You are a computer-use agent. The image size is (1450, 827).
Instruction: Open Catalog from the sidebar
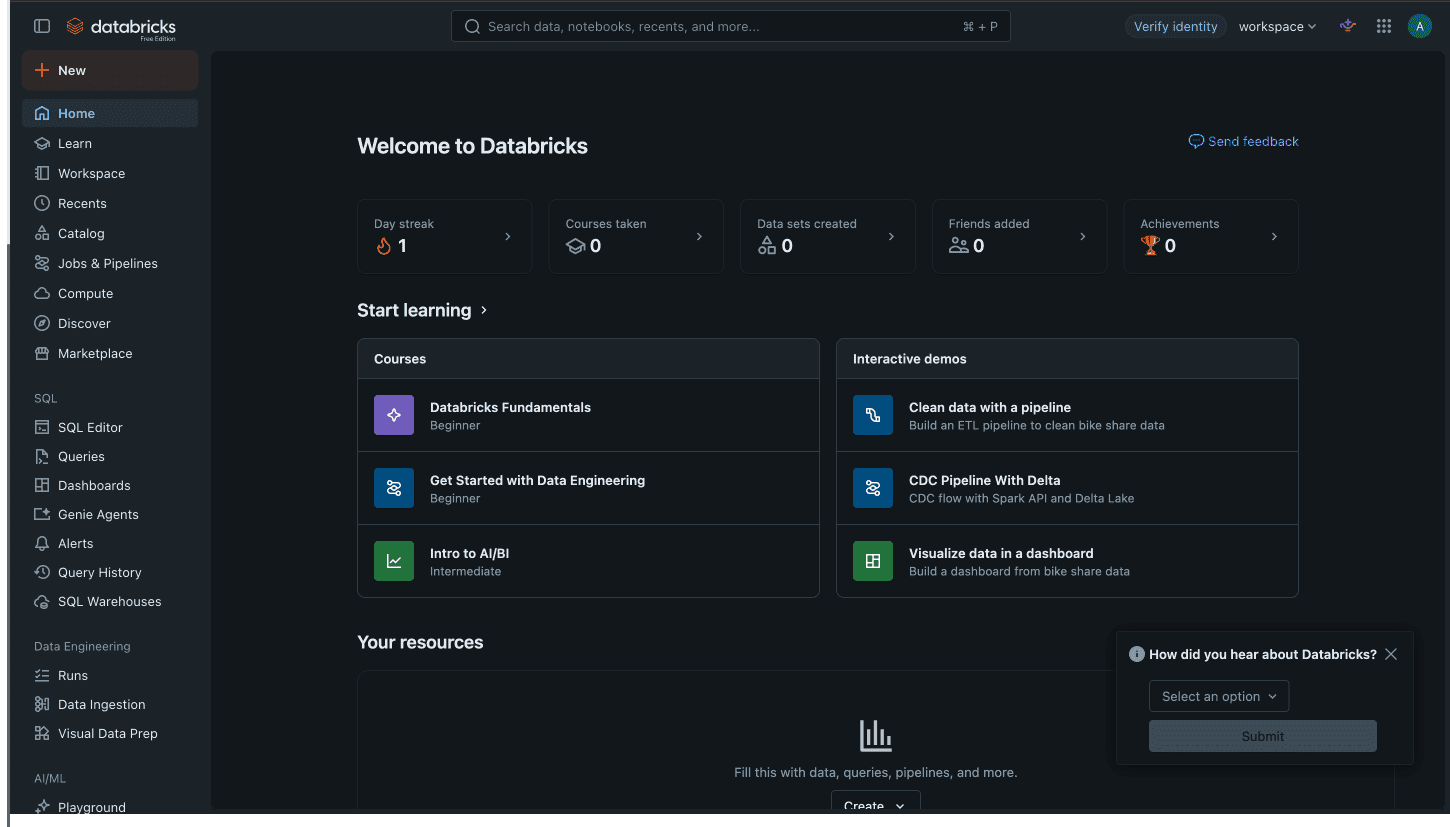coord(110,233)
